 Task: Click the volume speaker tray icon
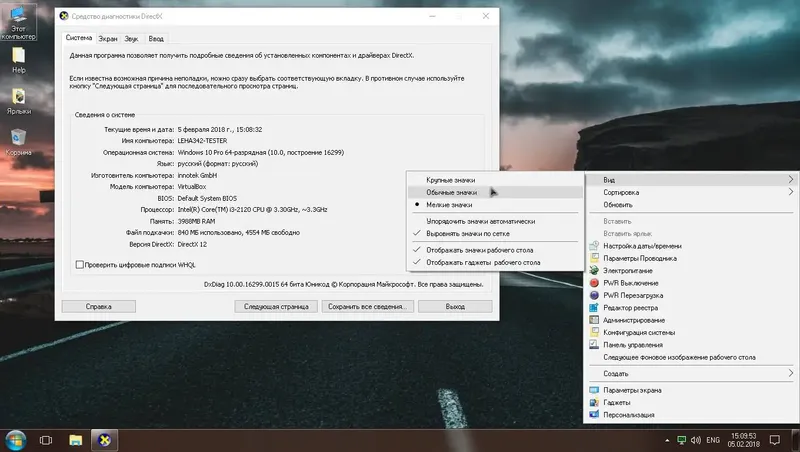coord(696,440)
